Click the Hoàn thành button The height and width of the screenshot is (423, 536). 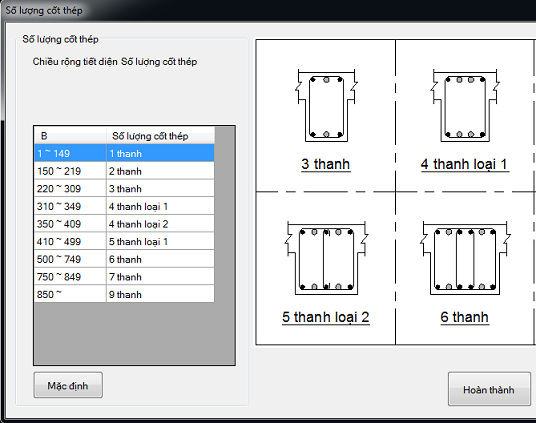[489, 389]
